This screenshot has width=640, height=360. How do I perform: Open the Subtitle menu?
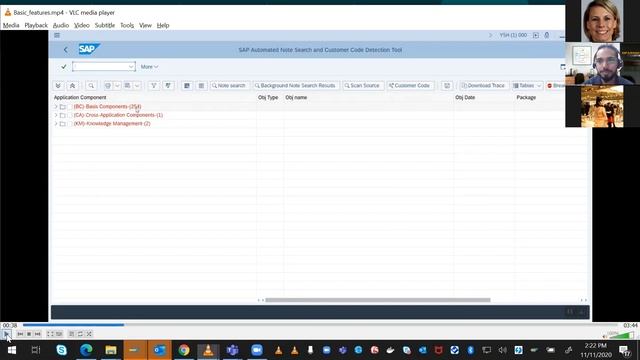[105, 25]
